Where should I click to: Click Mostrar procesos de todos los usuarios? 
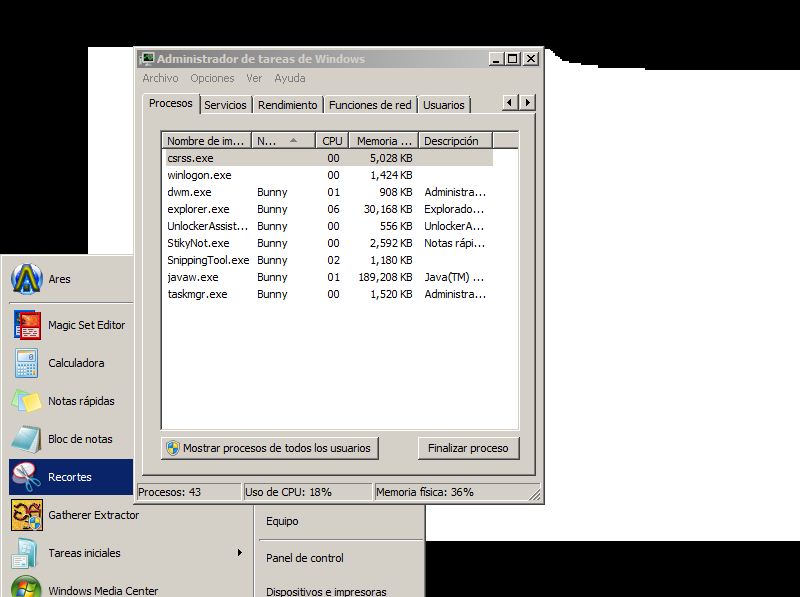coord(270,448)
